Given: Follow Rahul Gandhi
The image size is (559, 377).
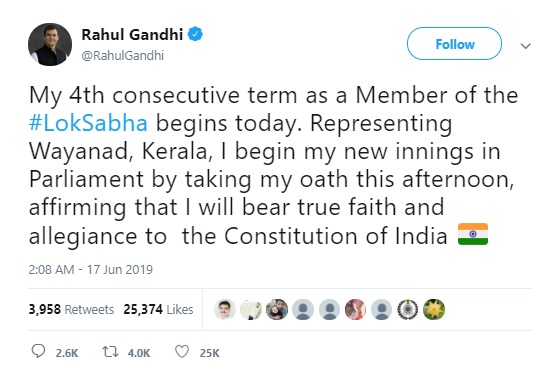Looking at the screenshot, I should point(455,44).
